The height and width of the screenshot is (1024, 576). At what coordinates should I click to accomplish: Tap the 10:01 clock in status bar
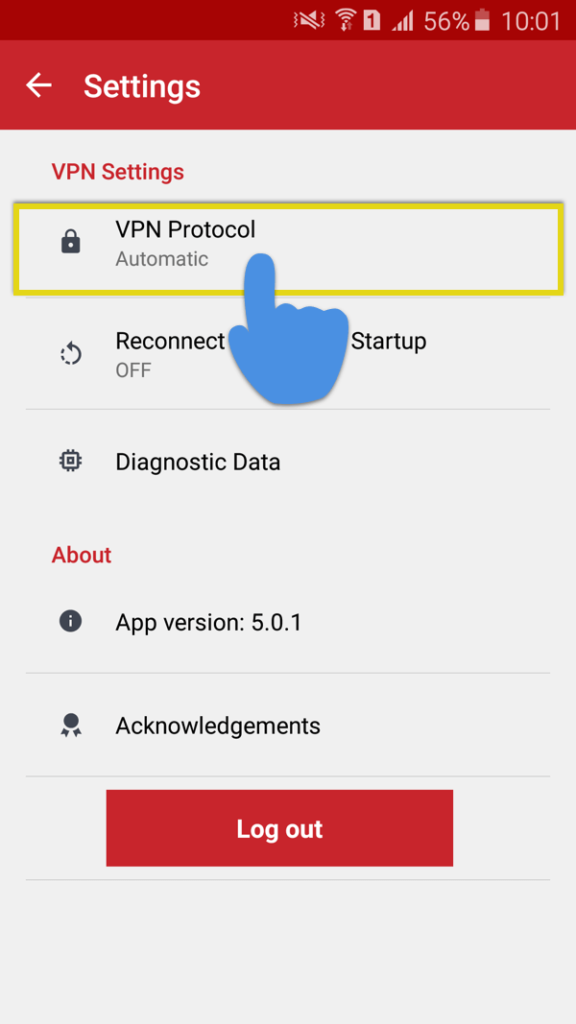531,22
